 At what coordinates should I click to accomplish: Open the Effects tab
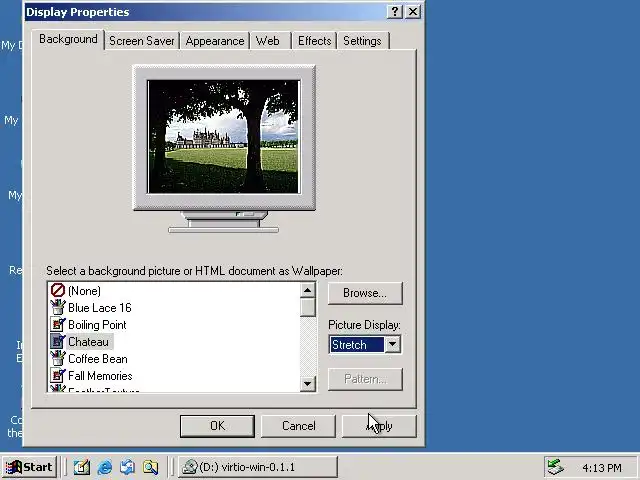coord(314,41)
